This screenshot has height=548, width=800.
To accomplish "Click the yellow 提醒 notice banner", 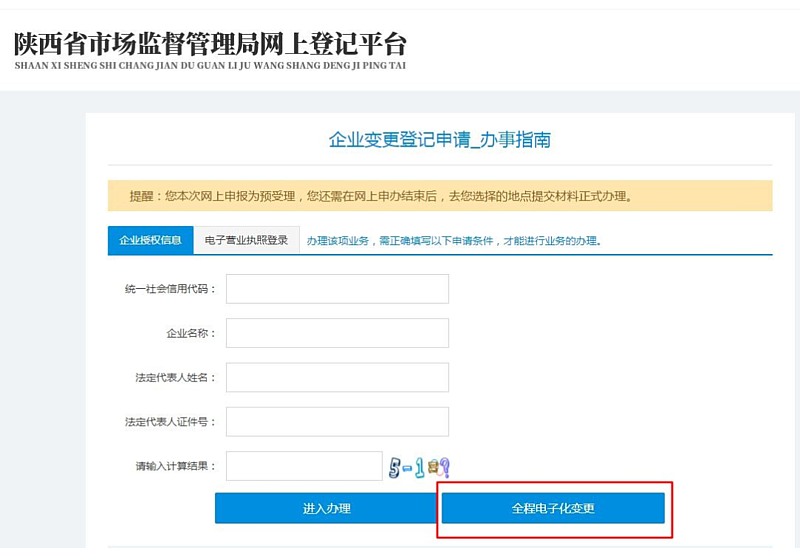I will pyautogui.click(x=439, y=196).
